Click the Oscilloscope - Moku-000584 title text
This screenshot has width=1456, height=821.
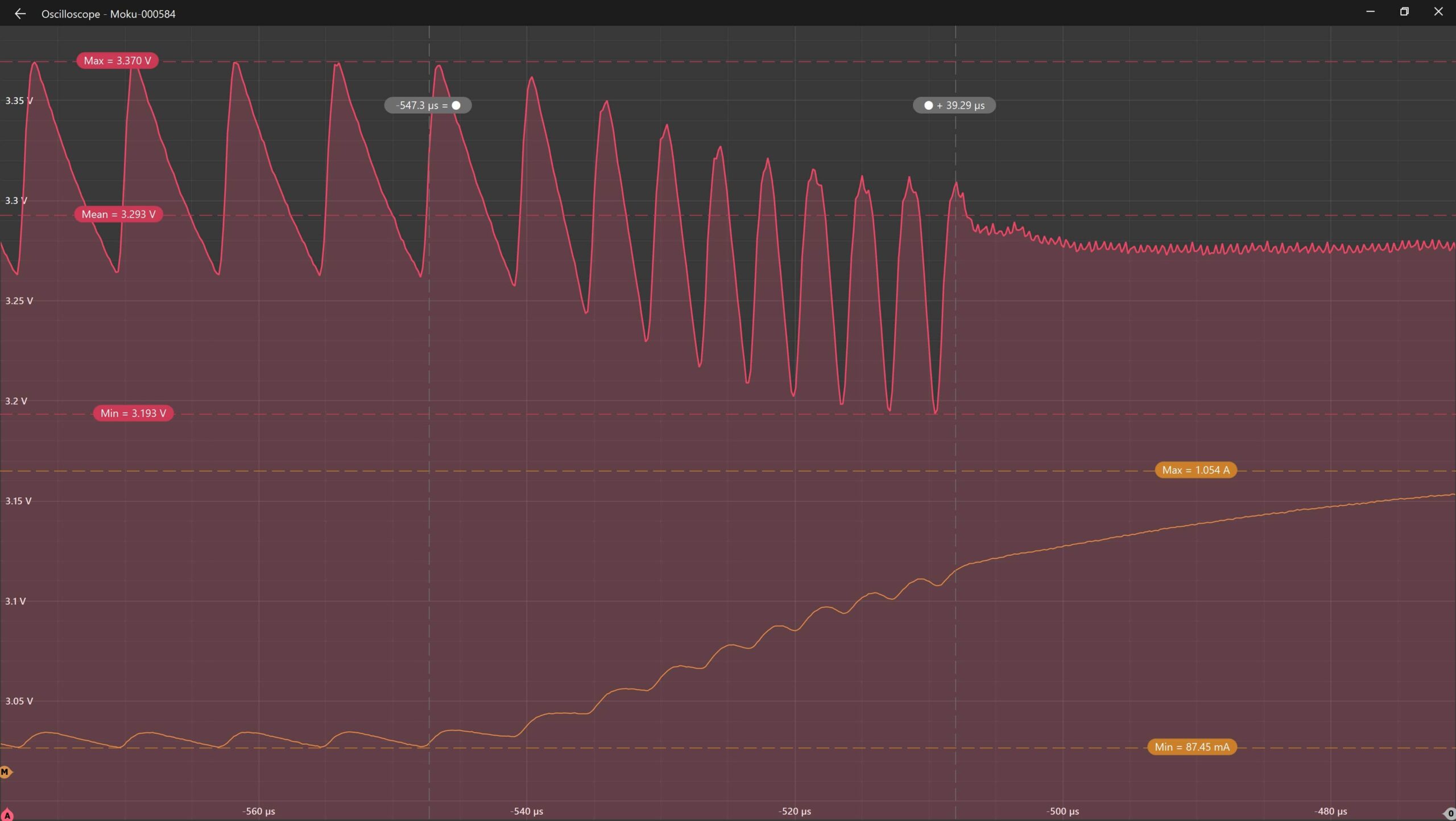(x=108, y=14)
